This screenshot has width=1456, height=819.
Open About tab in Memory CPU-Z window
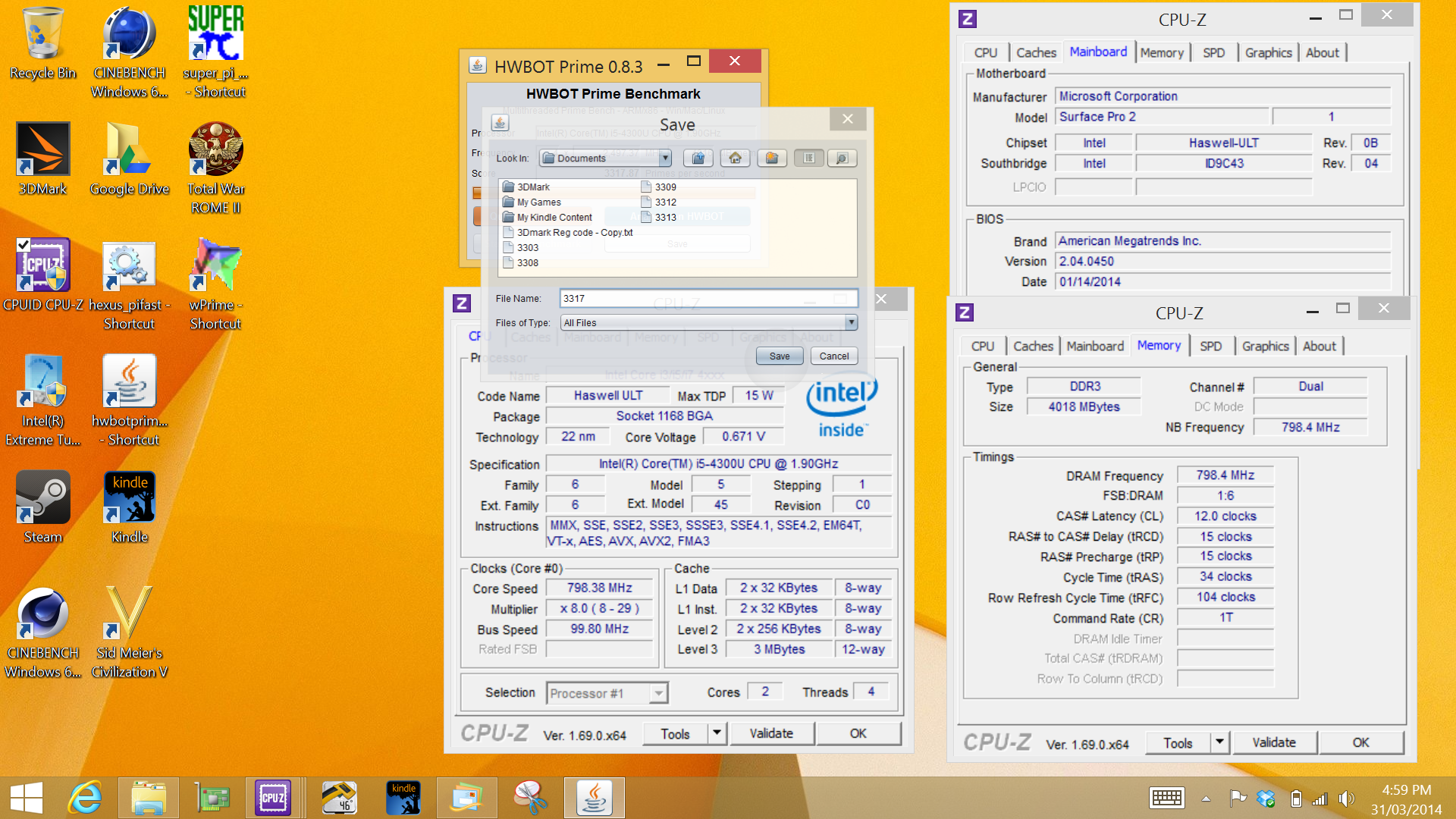point(1319,346)
